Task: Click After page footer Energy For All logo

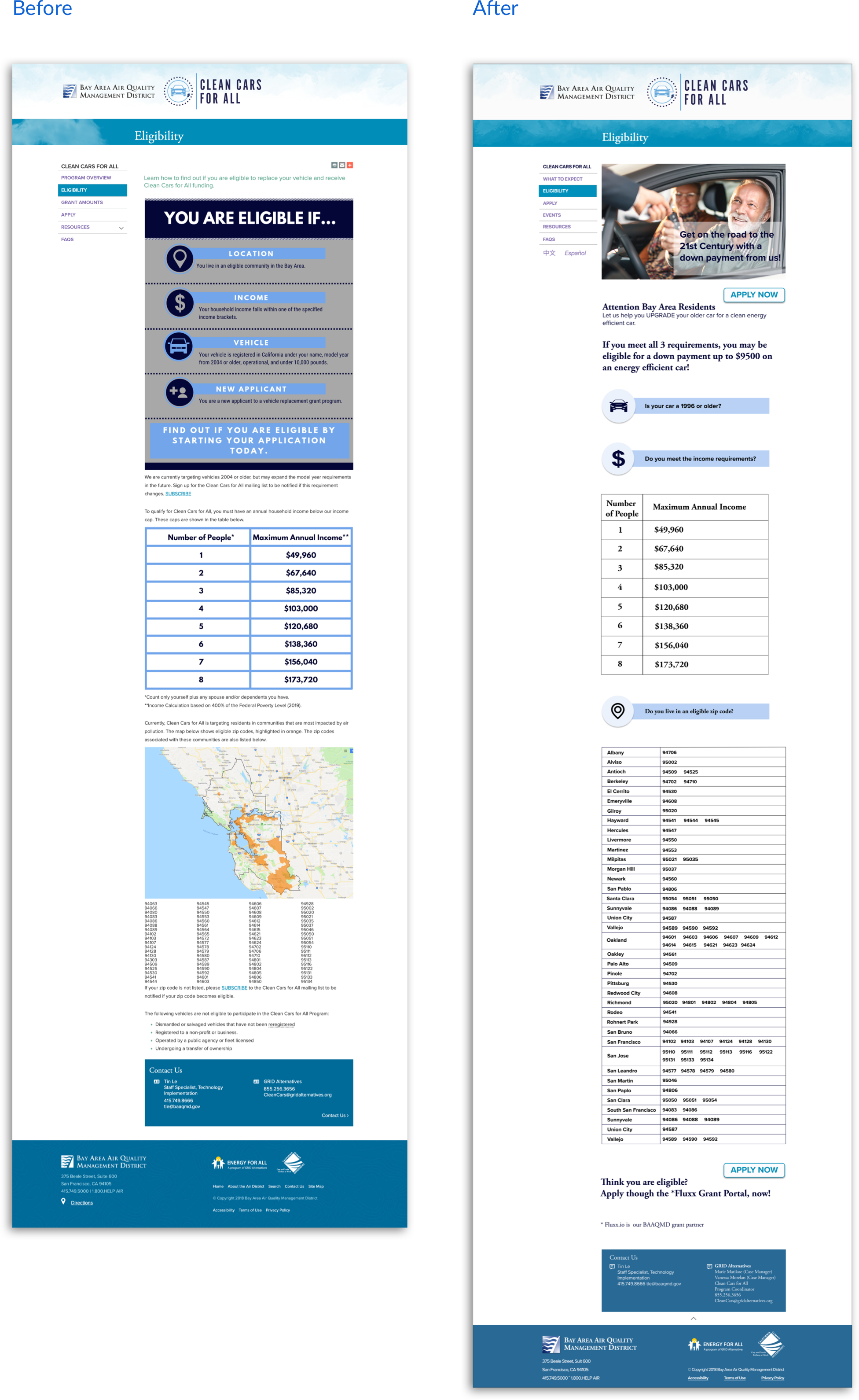Action: [x=715, y=1345]
